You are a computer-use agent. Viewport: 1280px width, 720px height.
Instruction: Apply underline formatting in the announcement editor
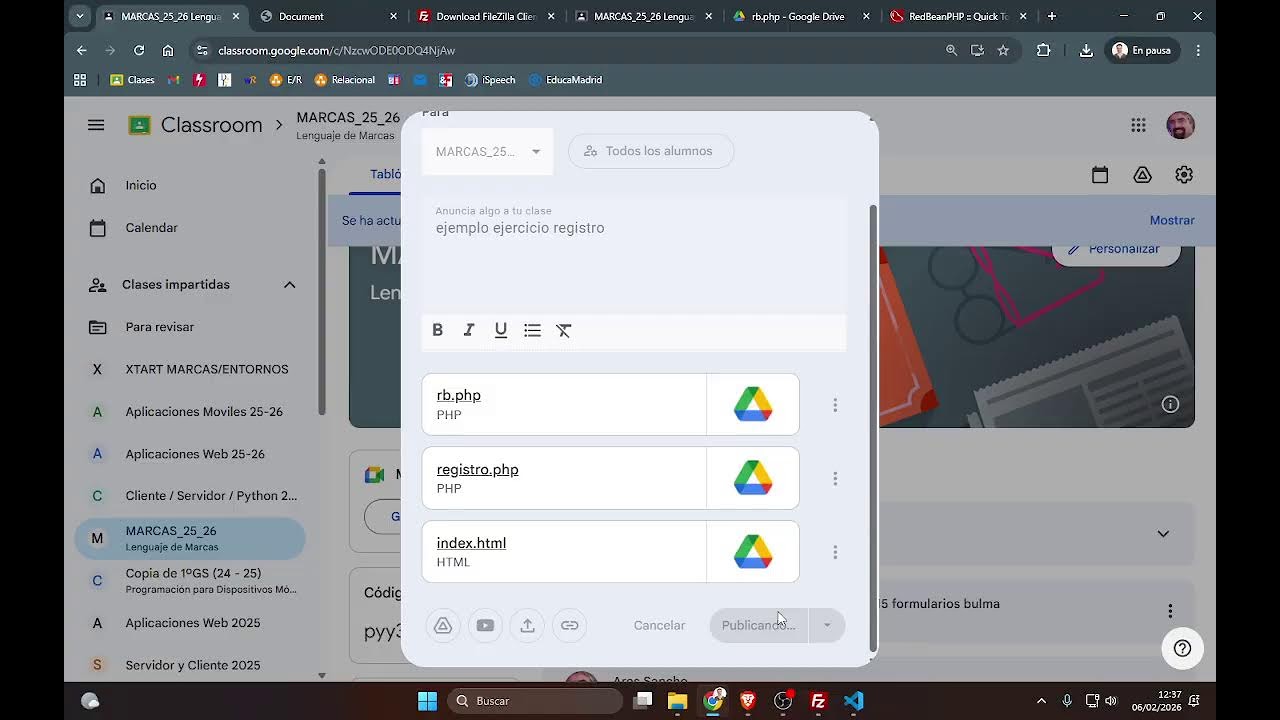pos(501,330)
